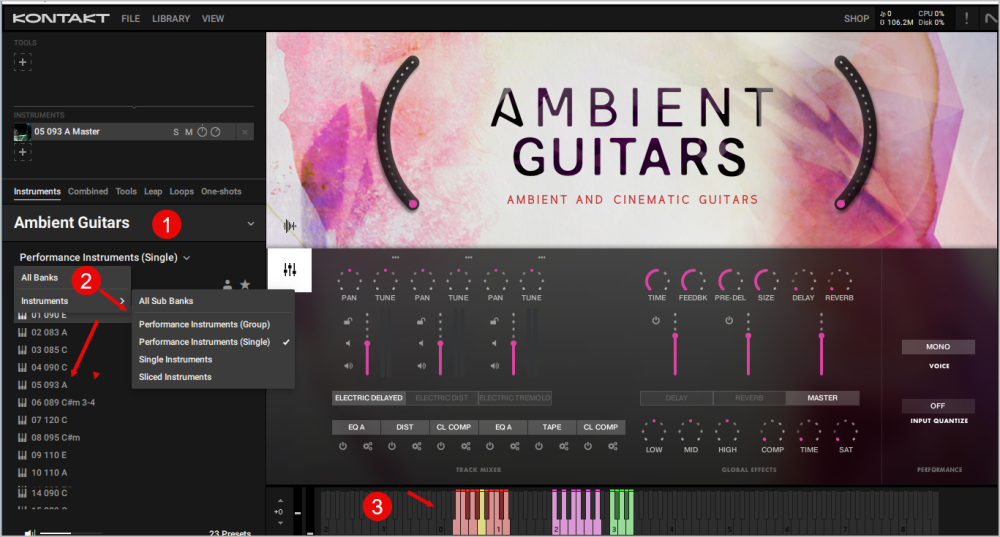
Task: Toggle the power icon below the TIME knob
Action: [x=656, y=321]
